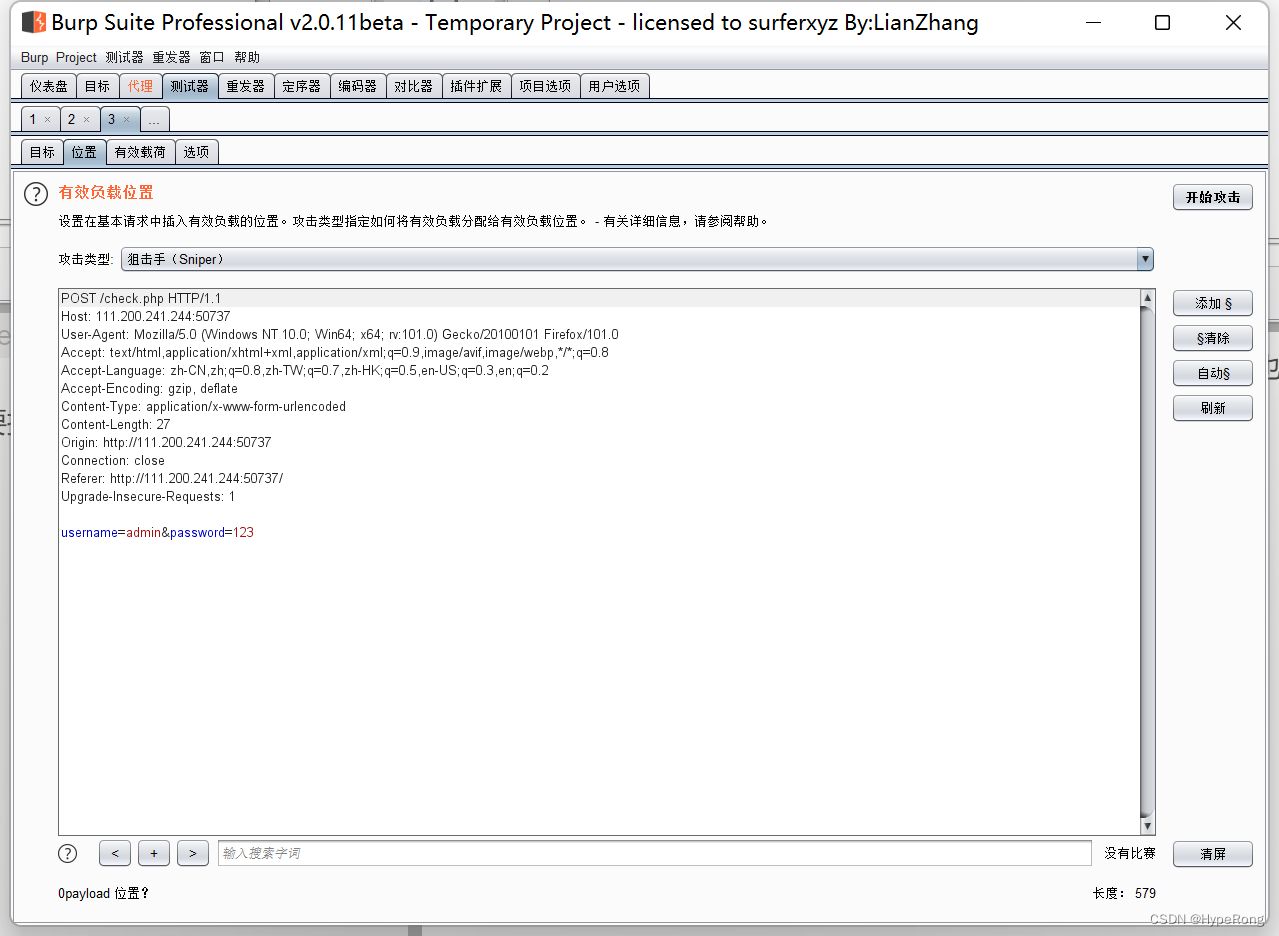1279x936 pixels.
Task: Click the request editor vertical scrollbar
Action: [x=1148, y=562]
